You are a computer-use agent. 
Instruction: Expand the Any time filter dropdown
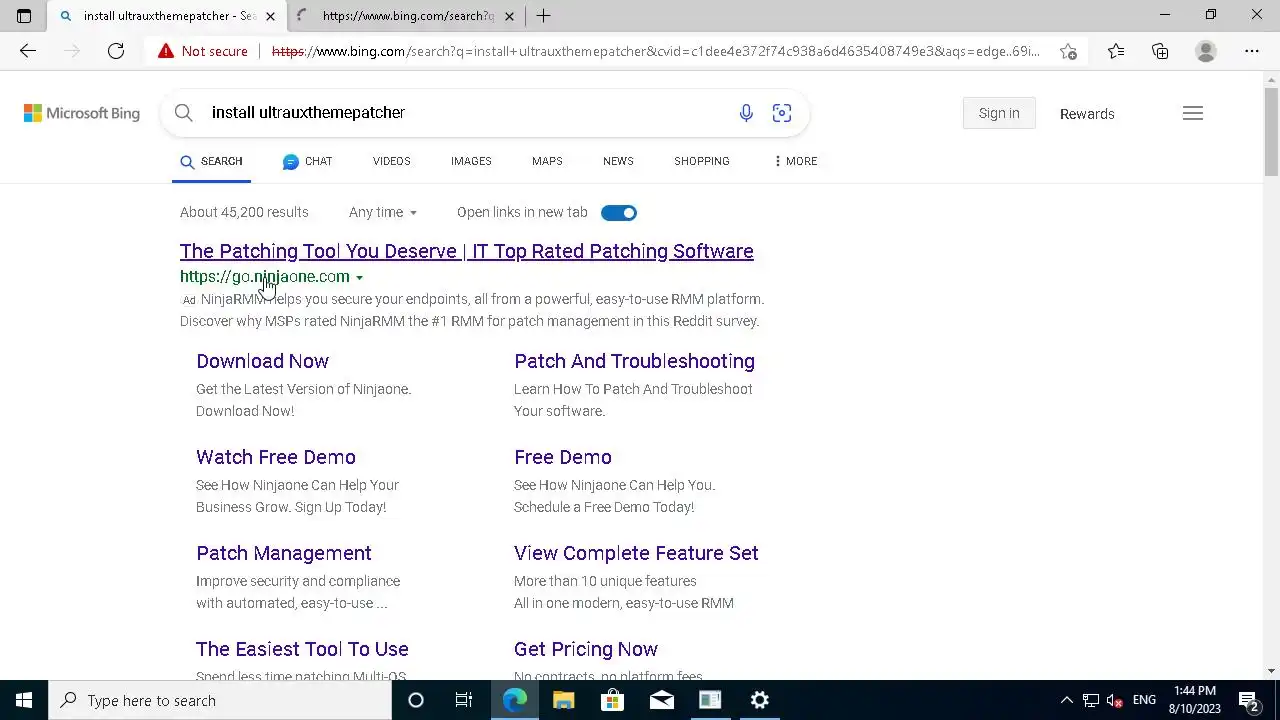(x=383, y=212)
